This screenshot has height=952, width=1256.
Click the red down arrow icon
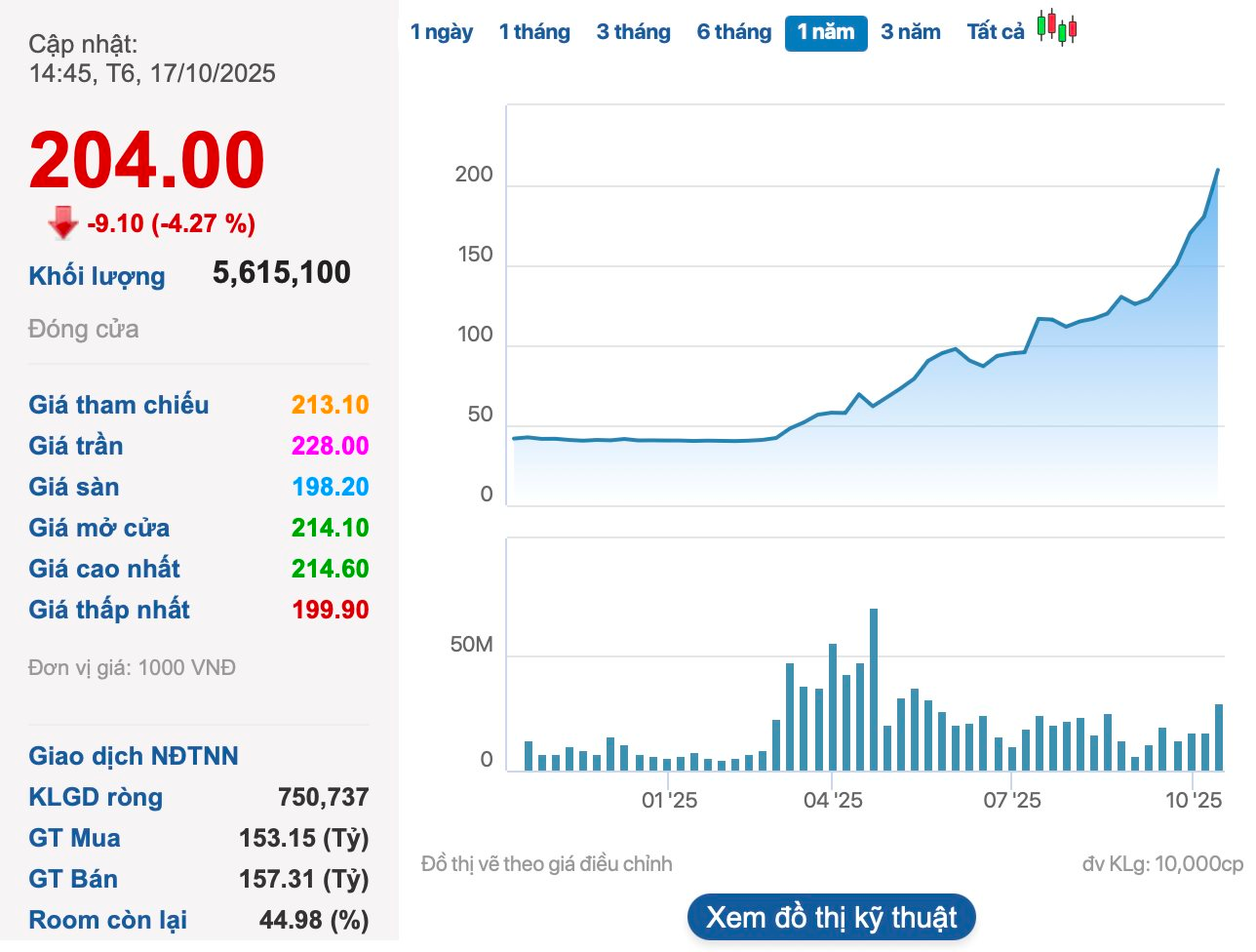click(x=63, y=223)
